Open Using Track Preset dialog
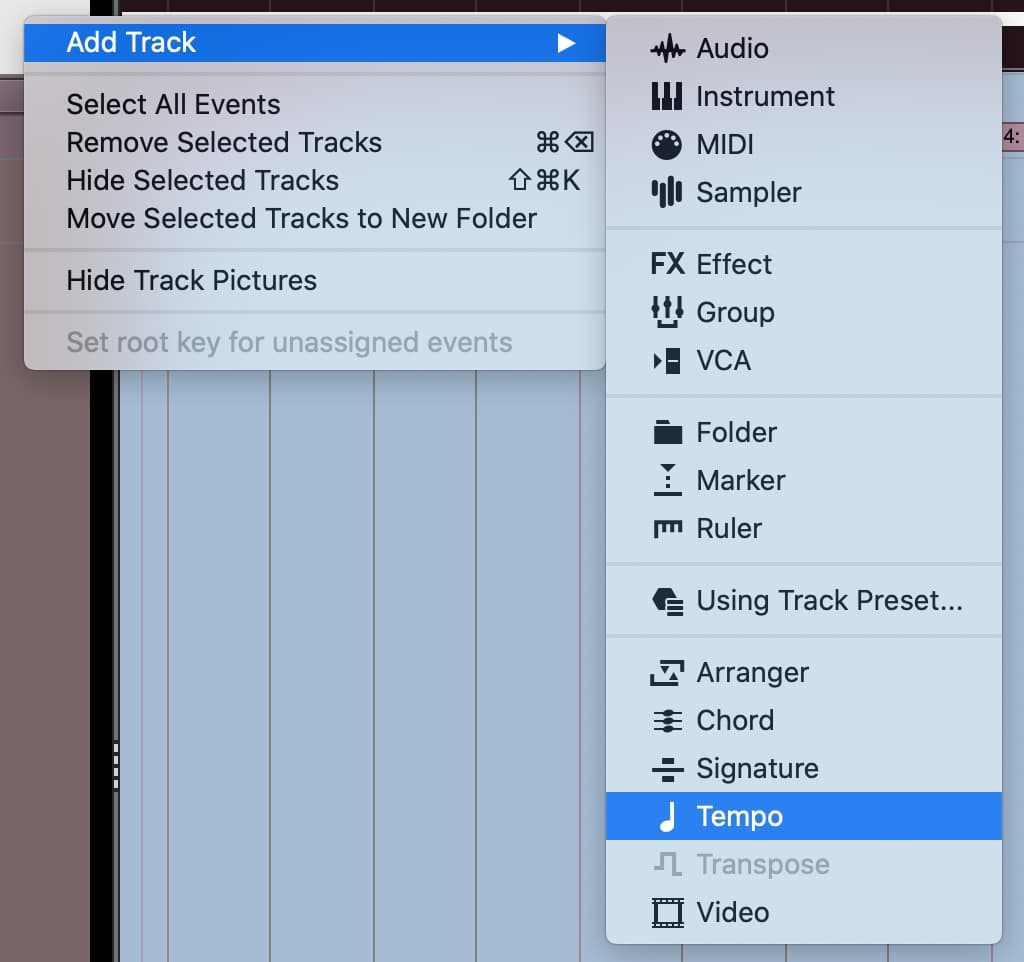Image resolution: width=1024 pixels, height=962 pixels. 829,600
